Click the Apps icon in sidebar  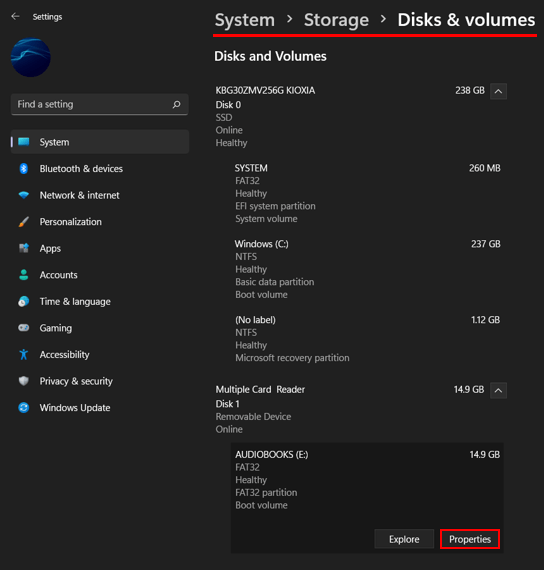tap(24, 248)
